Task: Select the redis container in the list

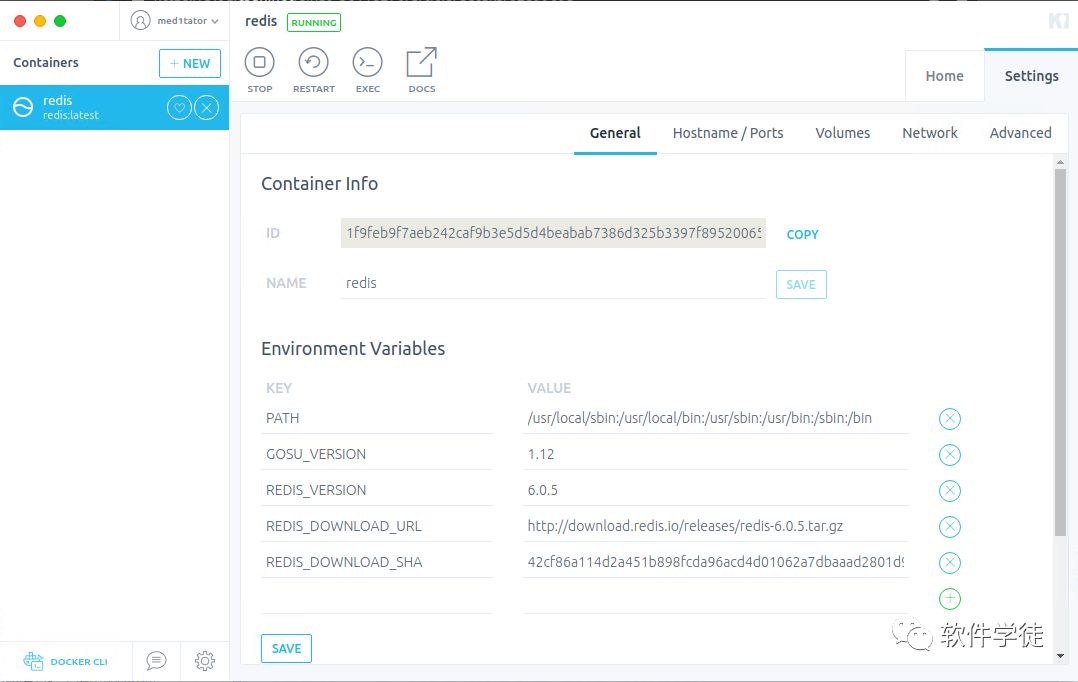Action: 114,107
